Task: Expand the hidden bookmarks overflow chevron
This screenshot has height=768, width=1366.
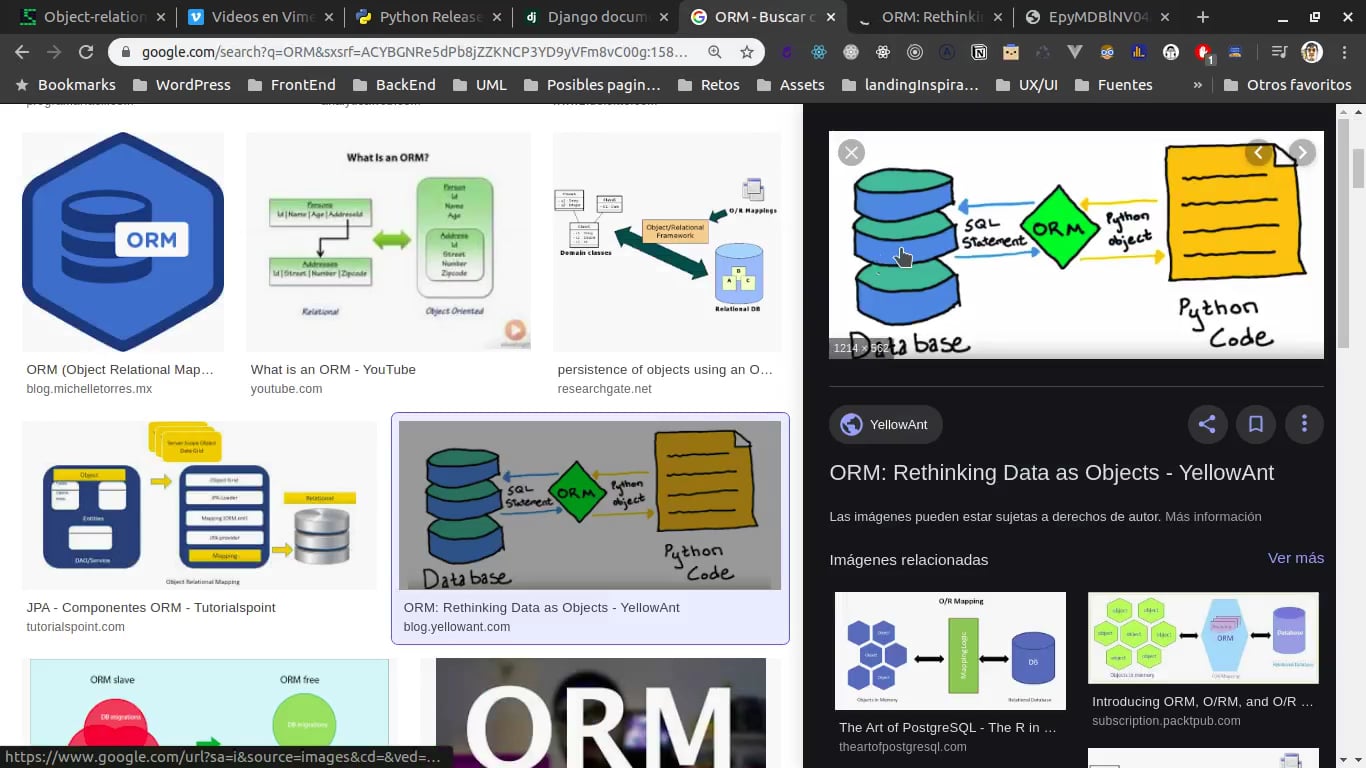Action: pyautogui.click(x=1197, y=85)
